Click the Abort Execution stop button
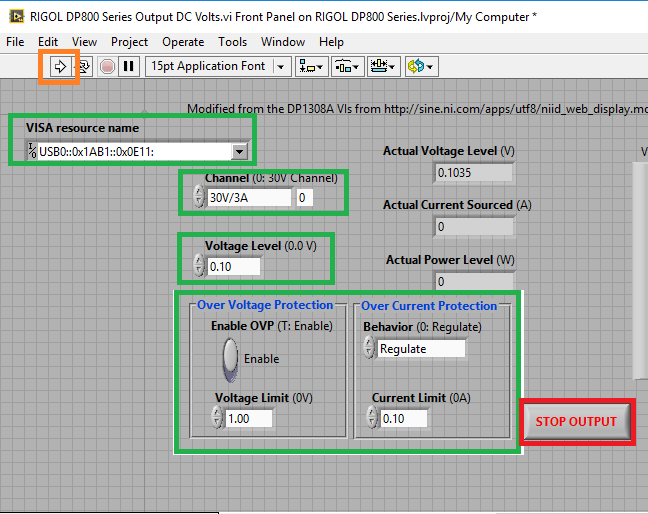648x514 pixels. click(x=107, y=67)
